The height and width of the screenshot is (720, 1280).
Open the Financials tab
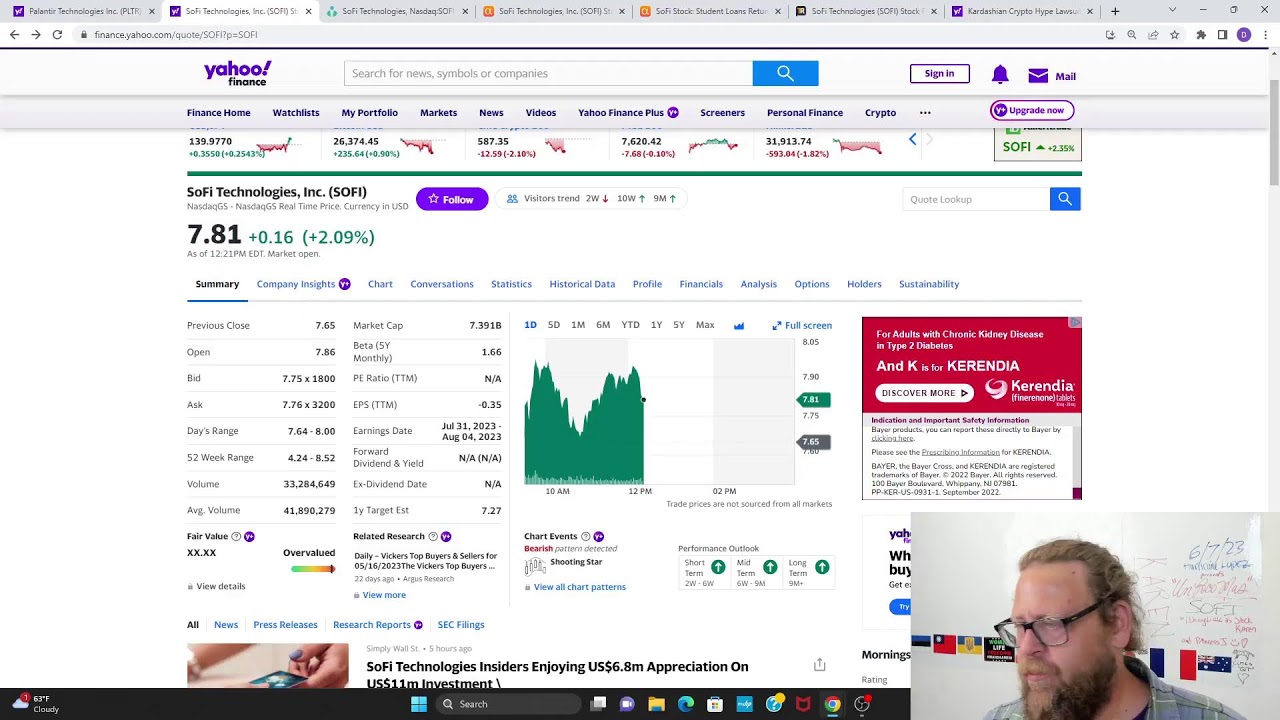click(x=701, y=284)
